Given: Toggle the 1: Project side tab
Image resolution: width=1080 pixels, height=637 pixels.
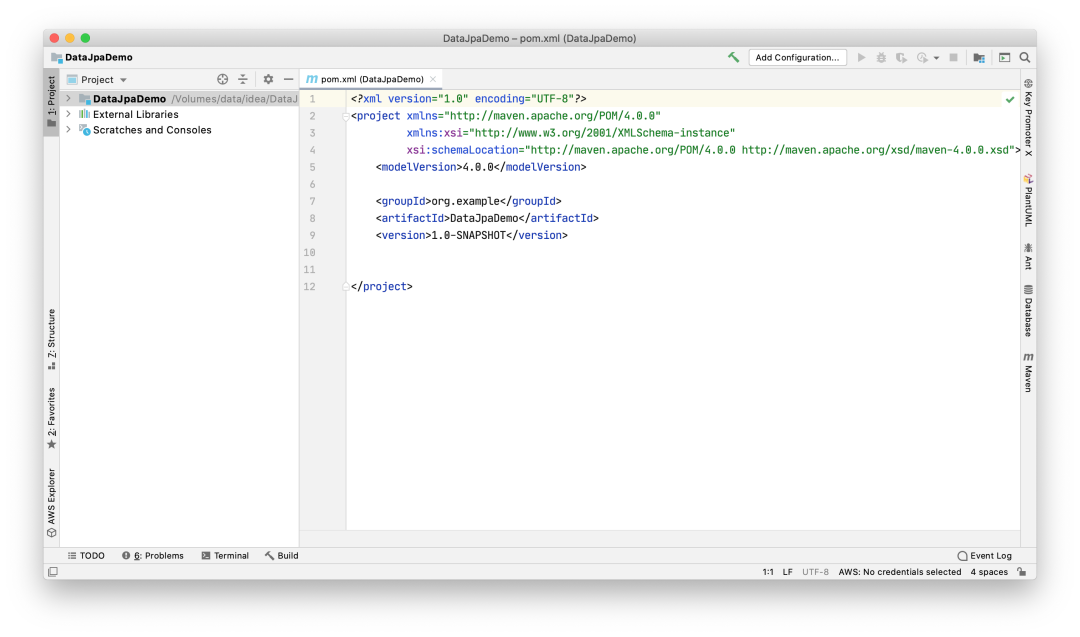Looking at the screenshot, I should coord(52,102).
